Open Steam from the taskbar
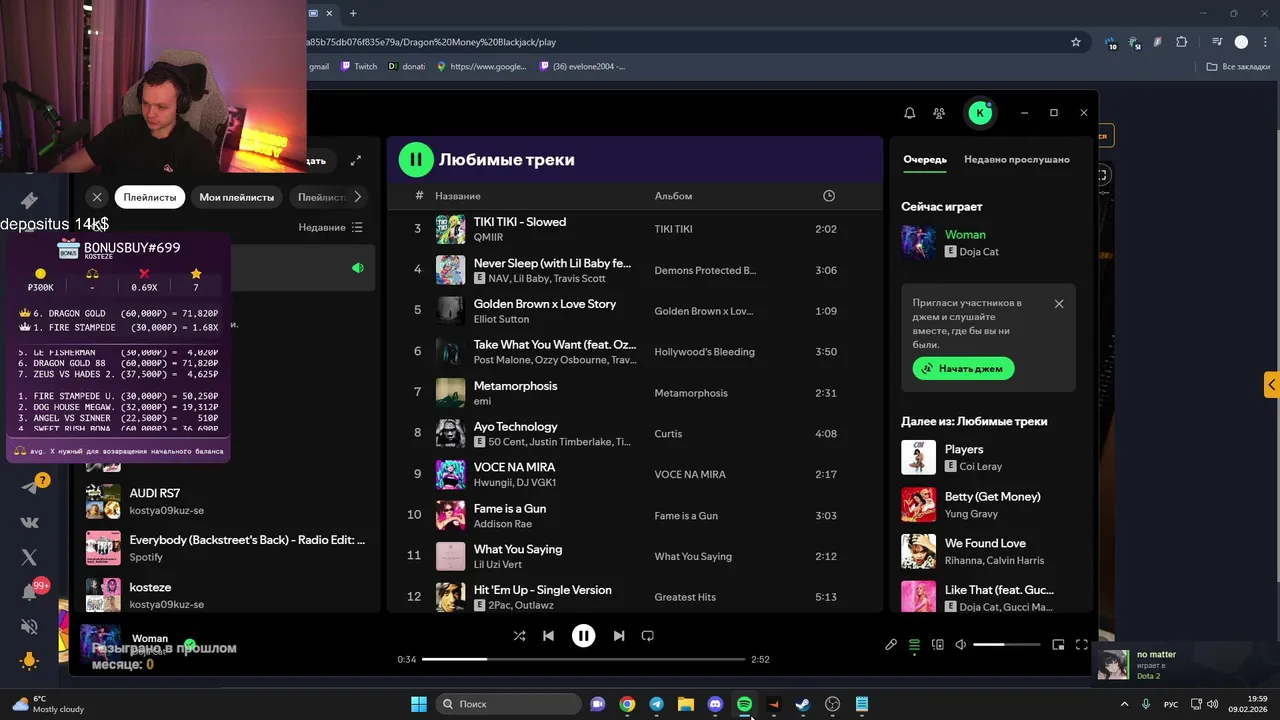Viewport: 1280px width, 720px height. tap(803, 704)
